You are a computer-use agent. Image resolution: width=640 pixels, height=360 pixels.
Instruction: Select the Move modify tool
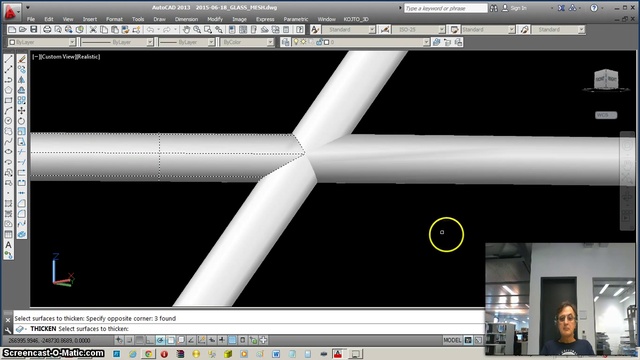22,111
